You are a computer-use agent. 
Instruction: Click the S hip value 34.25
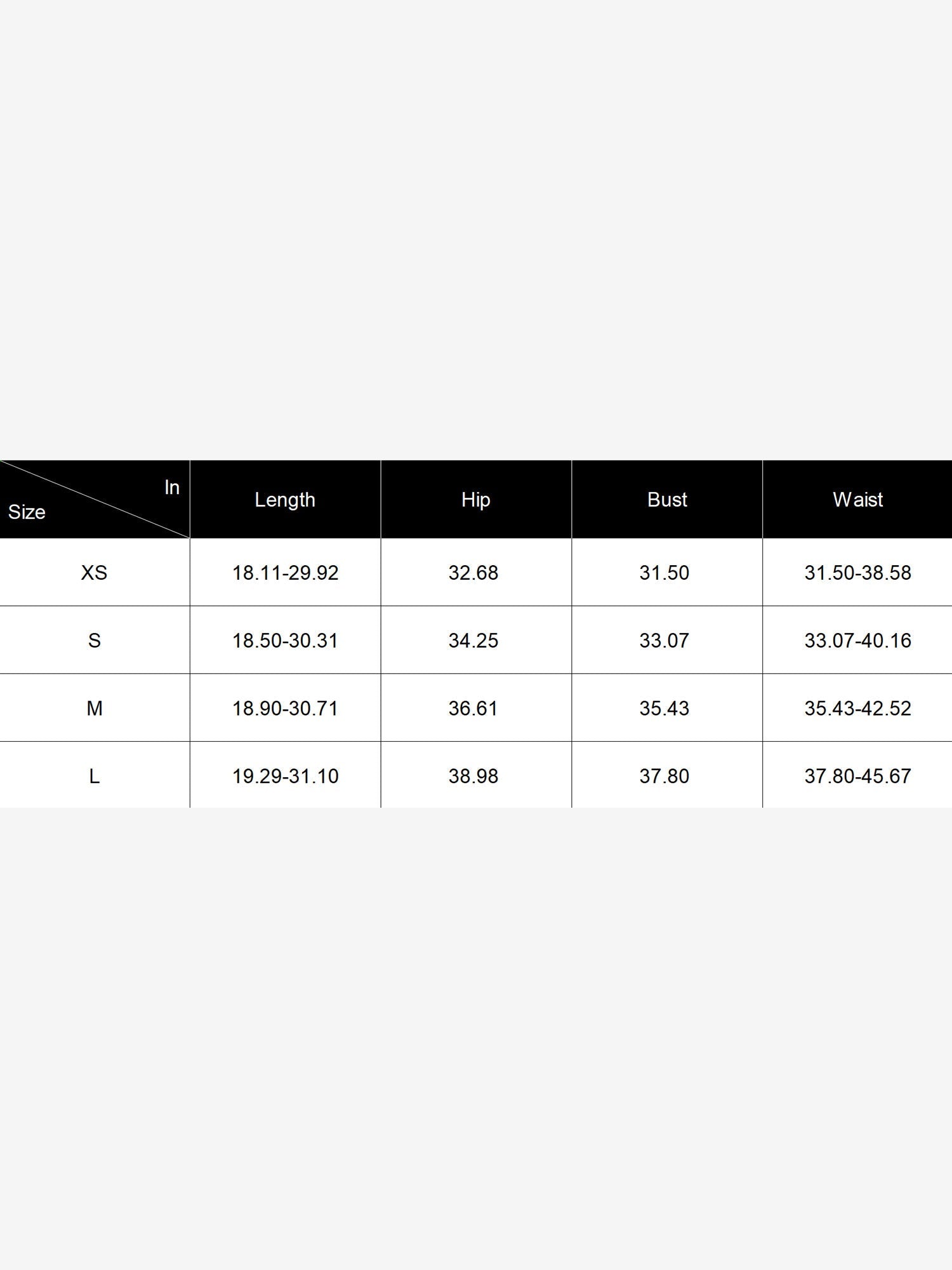(473, 640)
